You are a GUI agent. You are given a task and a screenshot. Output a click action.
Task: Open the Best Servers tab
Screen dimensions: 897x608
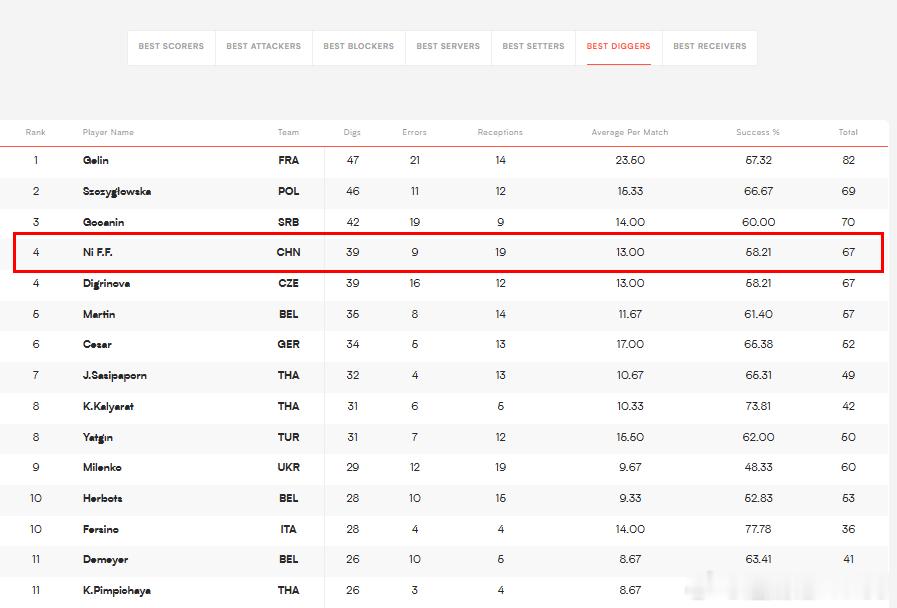(x=448, y=46)
